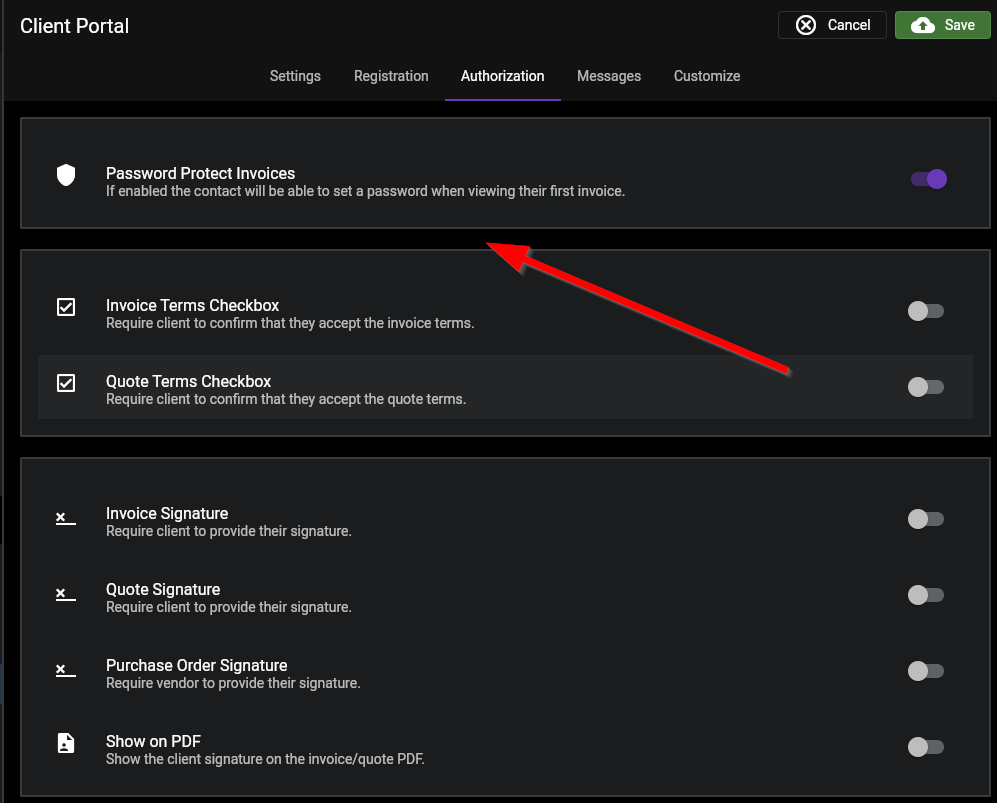Switch to the Settings tab
The height and width of the screenshot is (803, 997).
click(x=294, y=76)
